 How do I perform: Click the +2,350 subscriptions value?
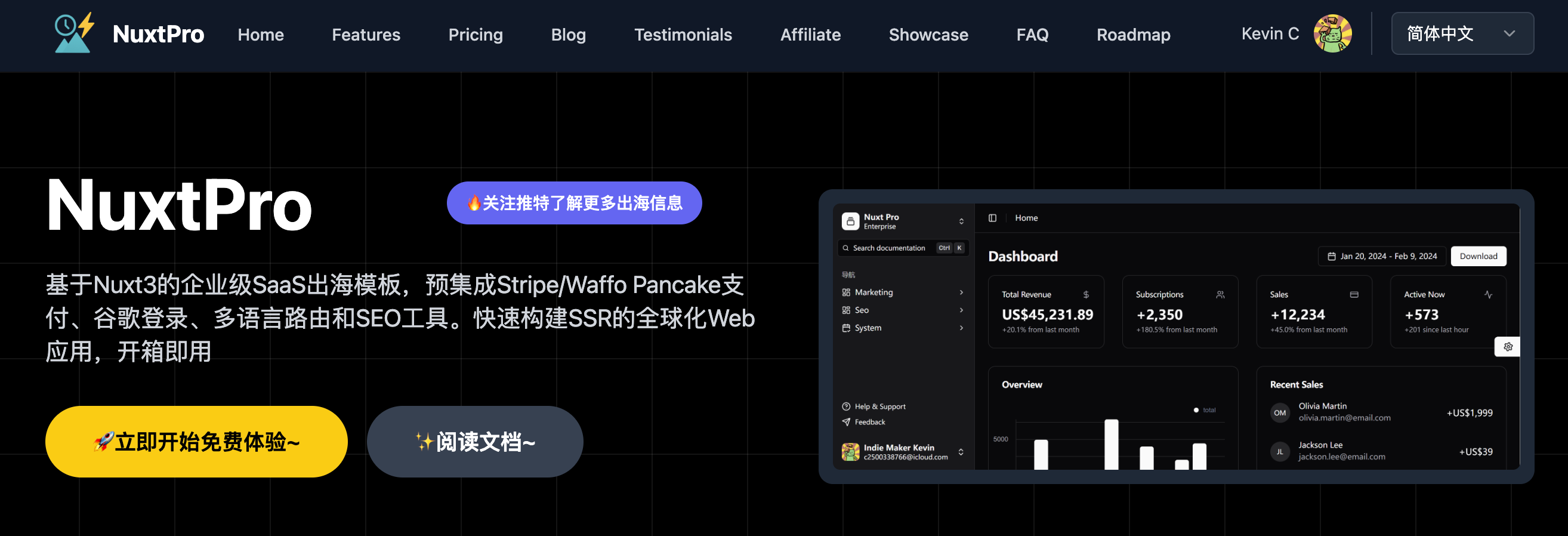[x=1159, y=315]
